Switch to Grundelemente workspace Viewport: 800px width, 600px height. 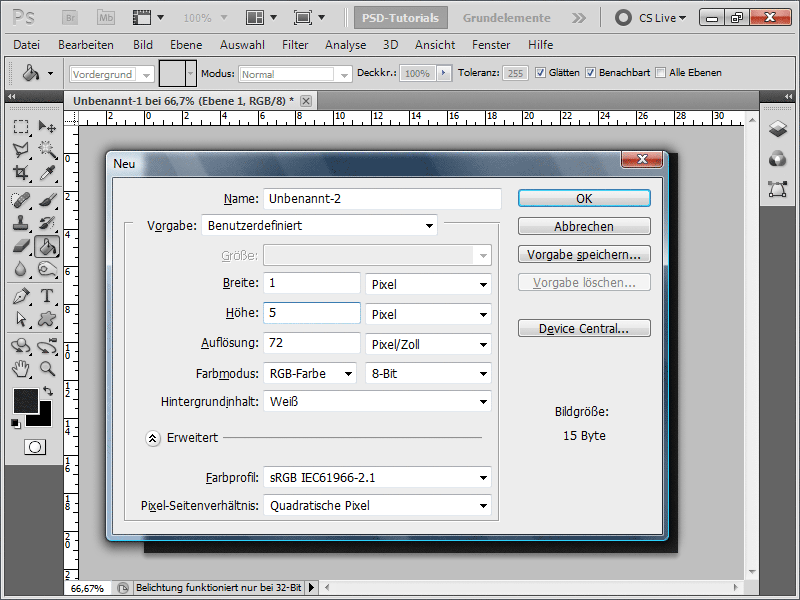(x=506, y=18)
